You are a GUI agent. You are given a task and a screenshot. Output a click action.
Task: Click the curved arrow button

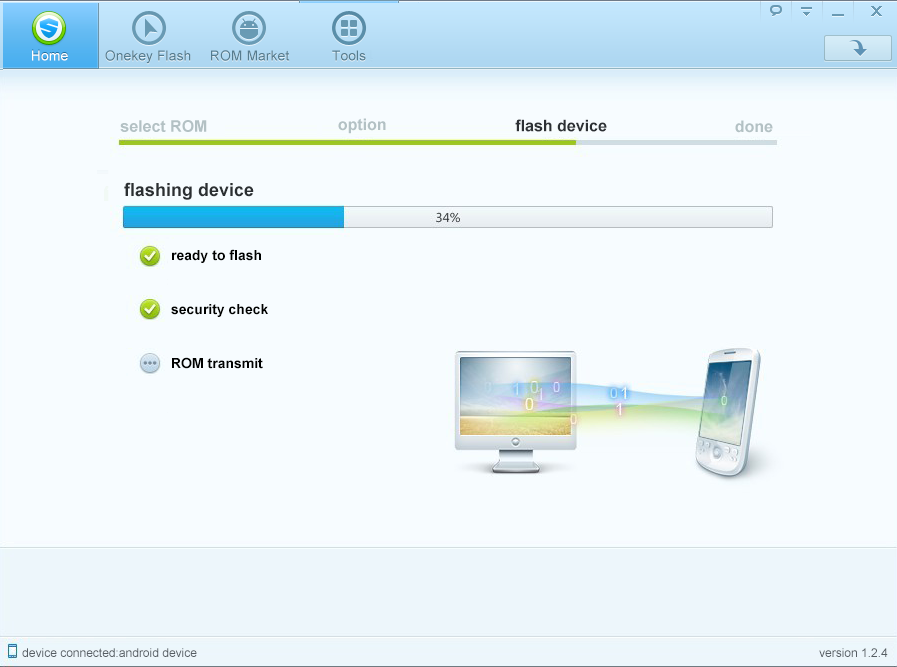pos(857,47)
